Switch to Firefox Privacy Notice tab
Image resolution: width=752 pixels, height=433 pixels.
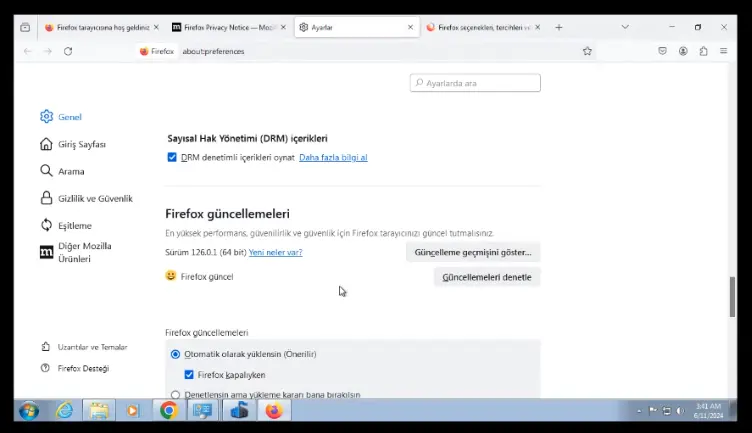(x=229, y=27)
